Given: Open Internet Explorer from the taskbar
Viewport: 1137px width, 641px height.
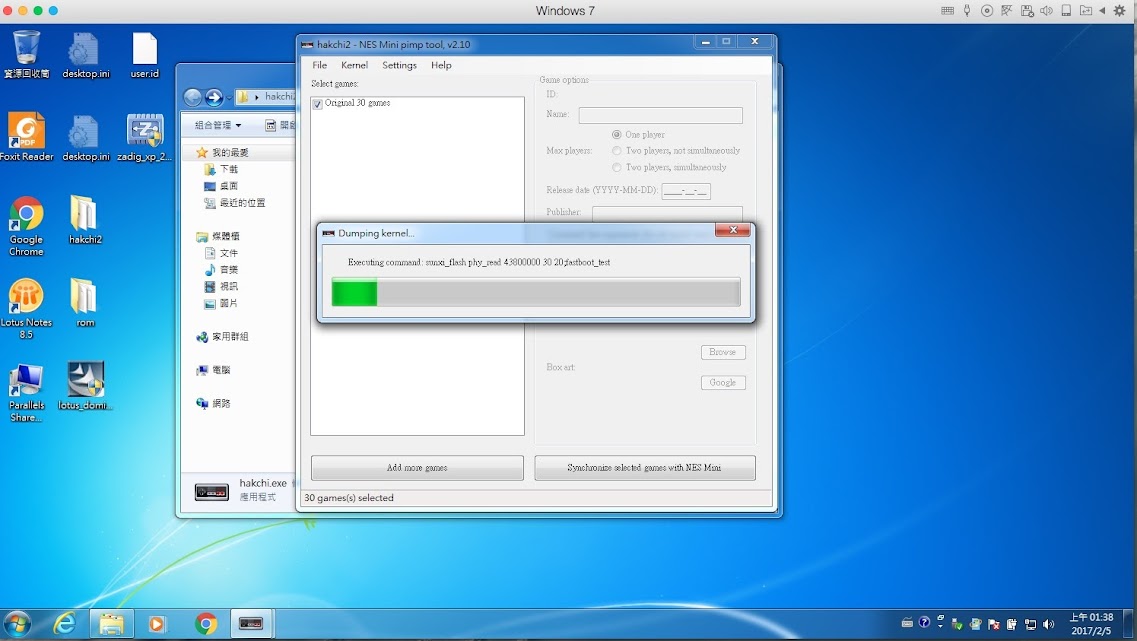Looking at the screenshot, I should coord(65,624).
